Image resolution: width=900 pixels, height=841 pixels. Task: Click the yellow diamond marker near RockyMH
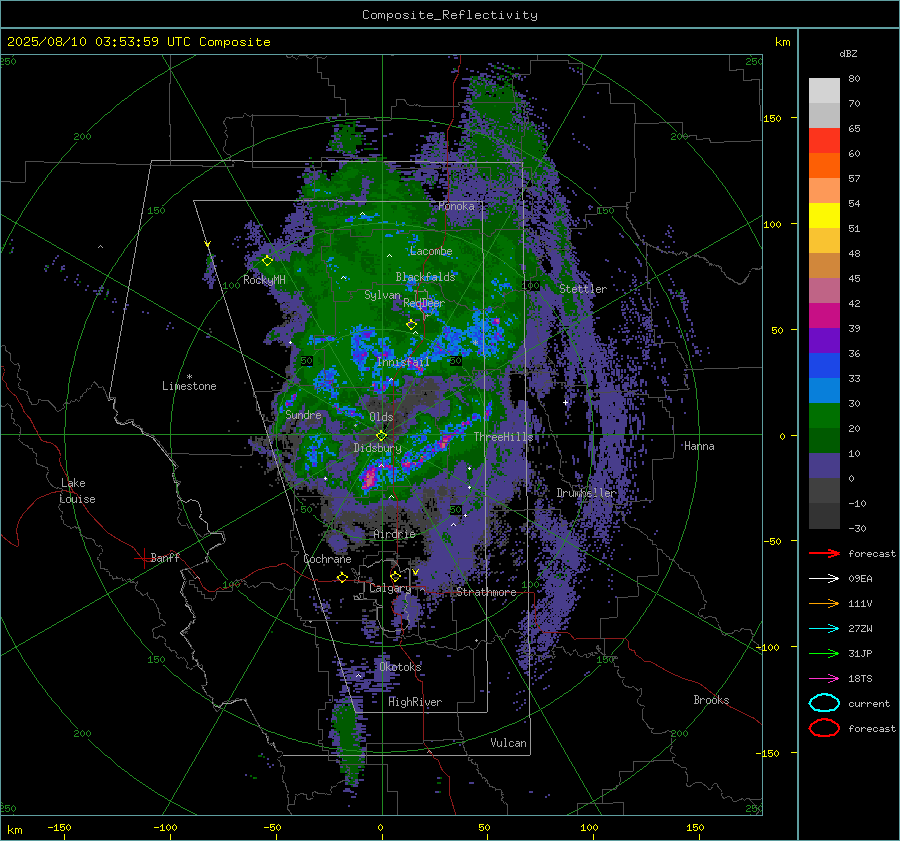pyautogui.click(x=267, y=261)
